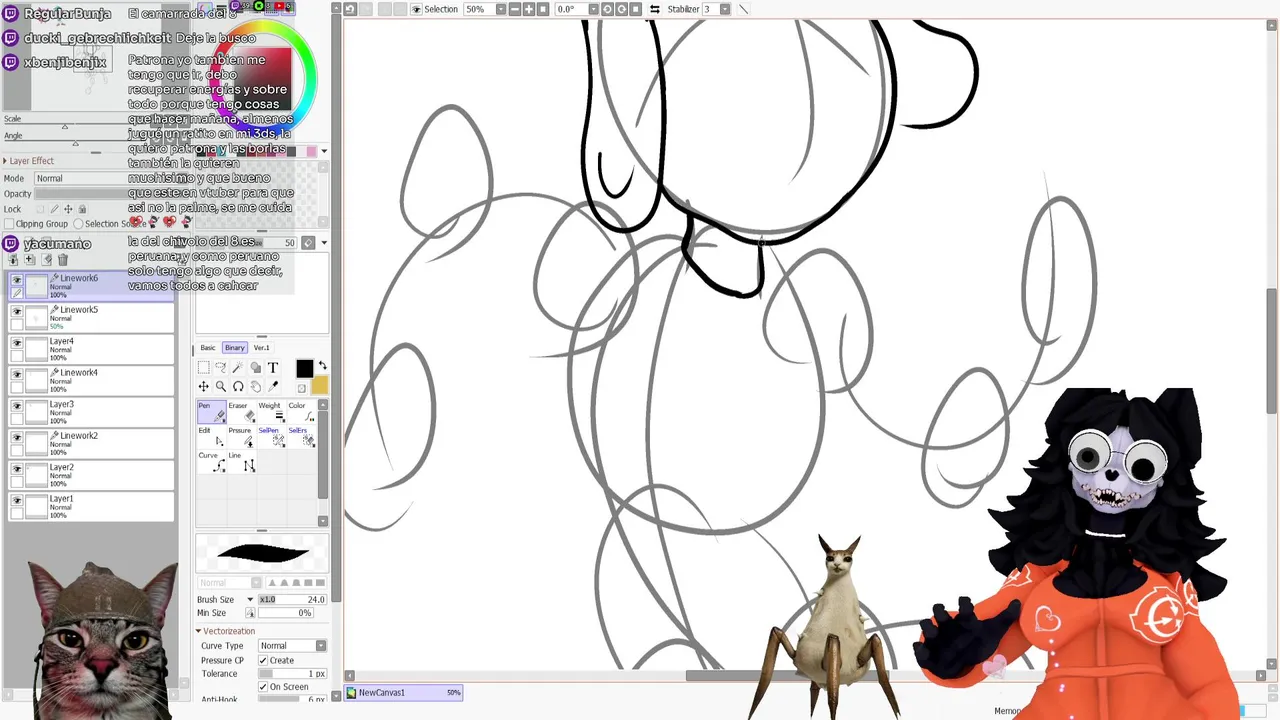1280x720 pixels.
Task: Toggle Pressure CP Create checkbox
Action: (x=263, y=661)
